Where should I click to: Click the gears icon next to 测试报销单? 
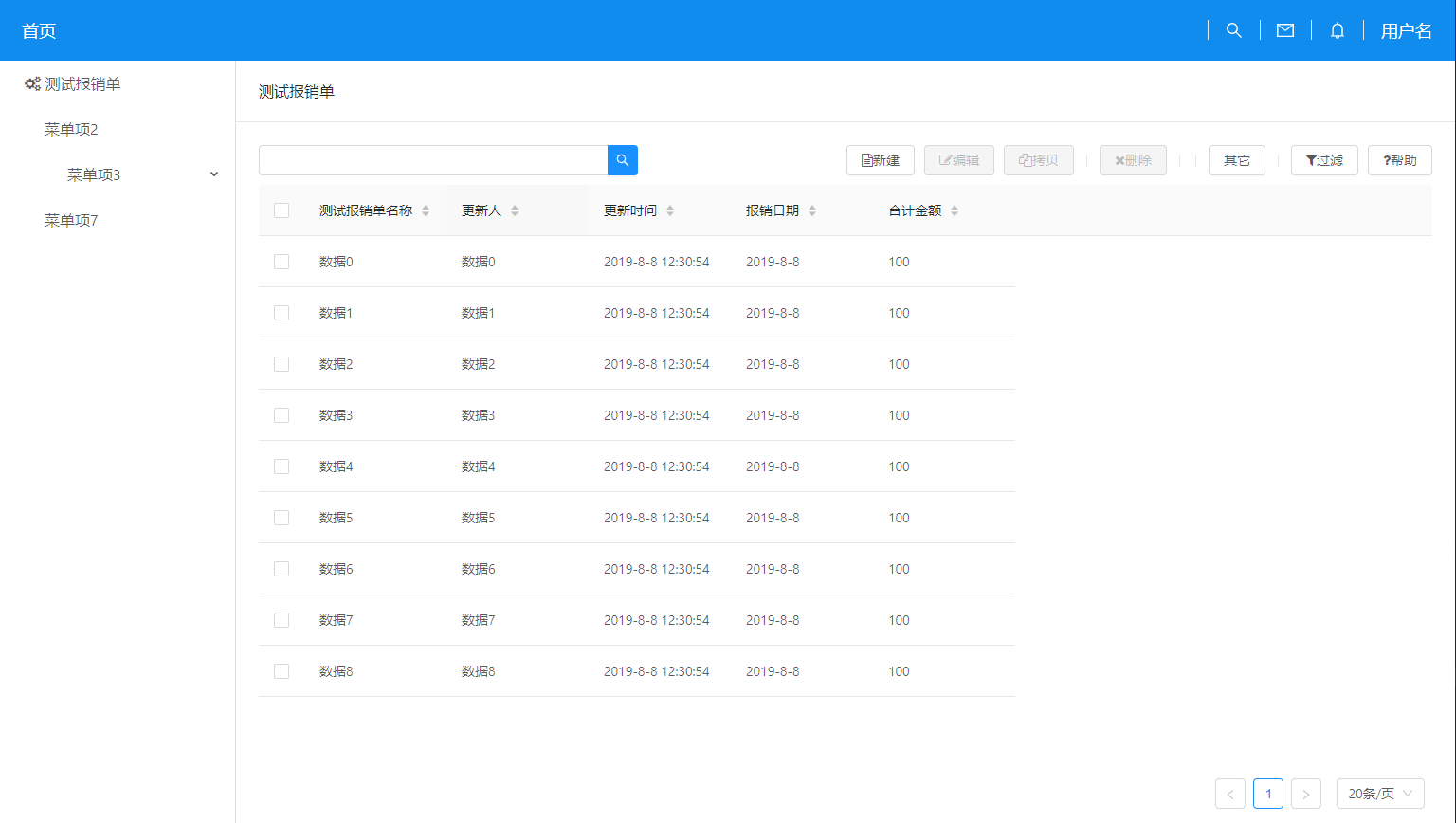coord(32,83)
